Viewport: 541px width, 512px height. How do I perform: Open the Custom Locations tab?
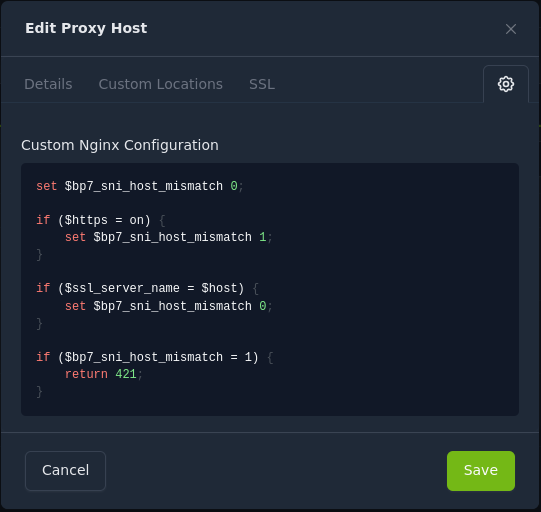tap(161, 84)
